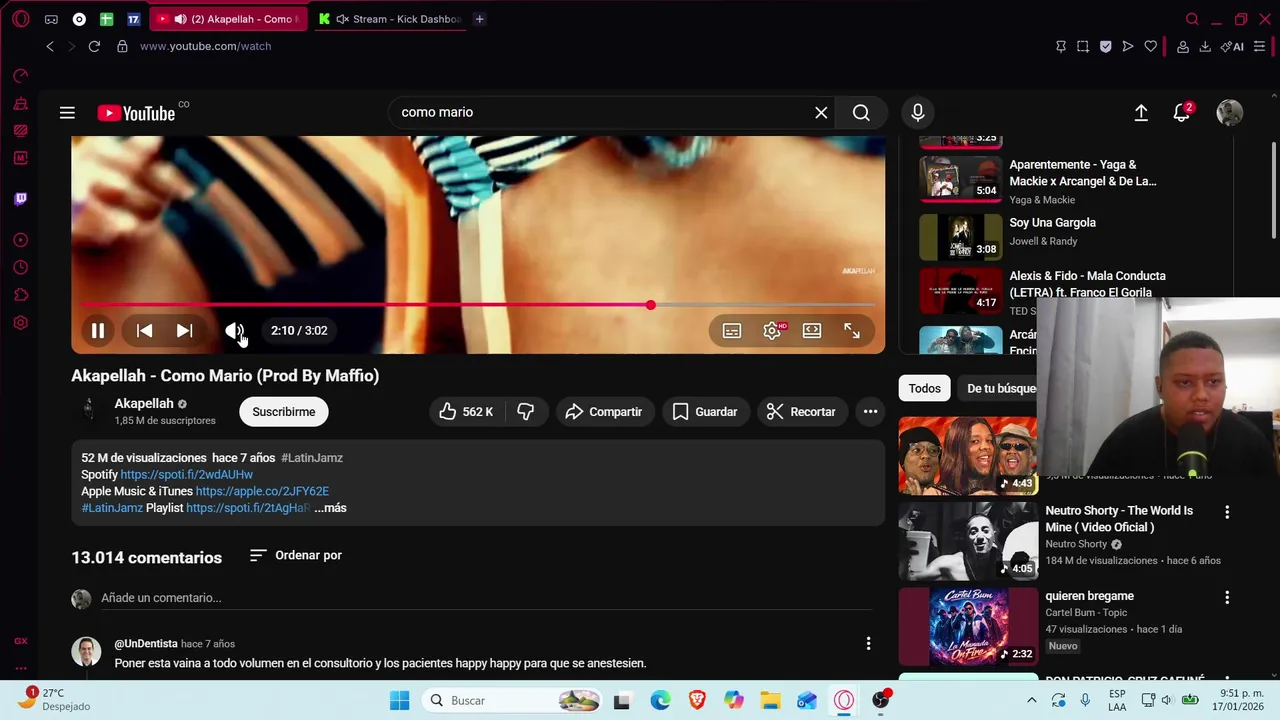Switch to the Stream - Kick Dashboard tab

click(x=390, y=19)
